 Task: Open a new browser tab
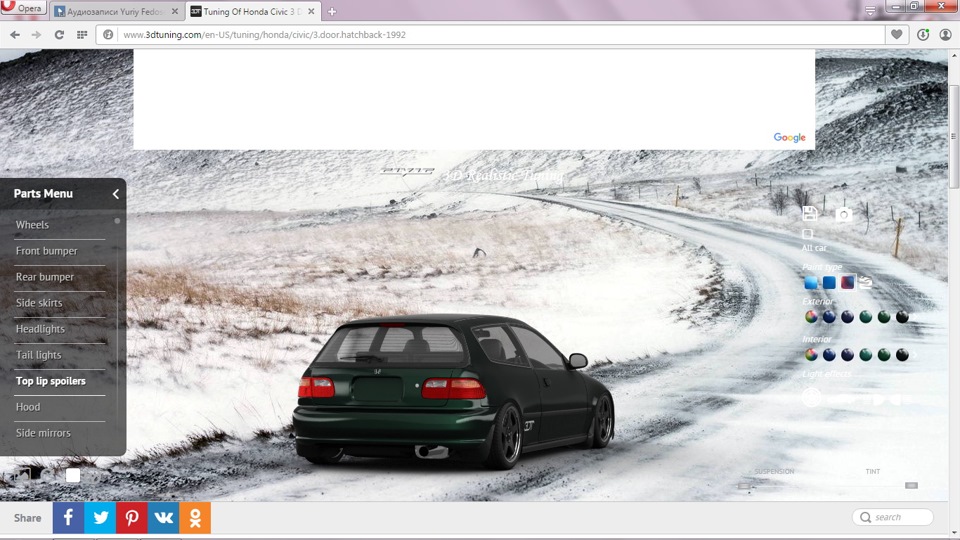tap(332, 12)
